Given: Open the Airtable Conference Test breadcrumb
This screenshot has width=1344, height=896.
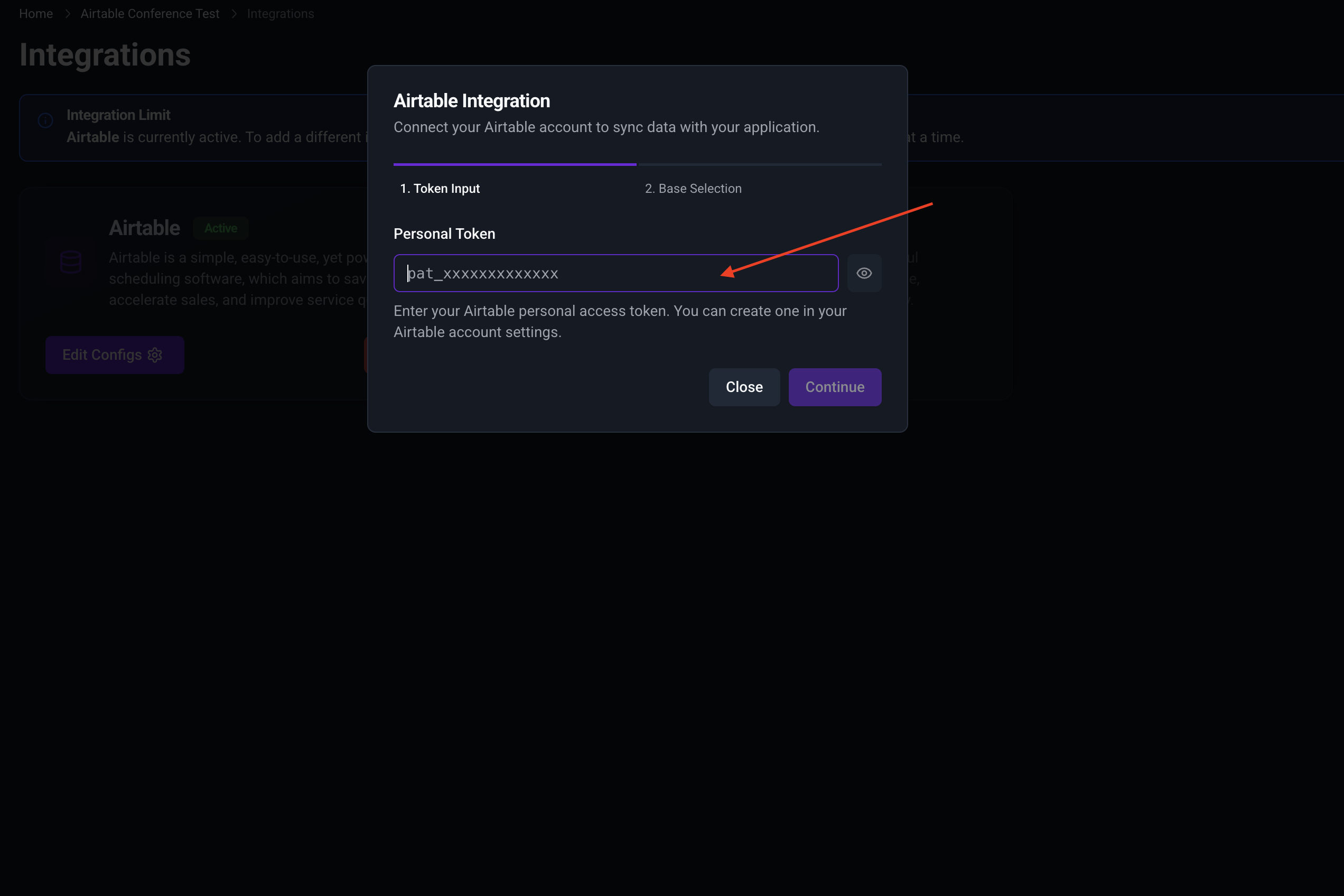Looking at the screenshot, I should pos(150,14).
